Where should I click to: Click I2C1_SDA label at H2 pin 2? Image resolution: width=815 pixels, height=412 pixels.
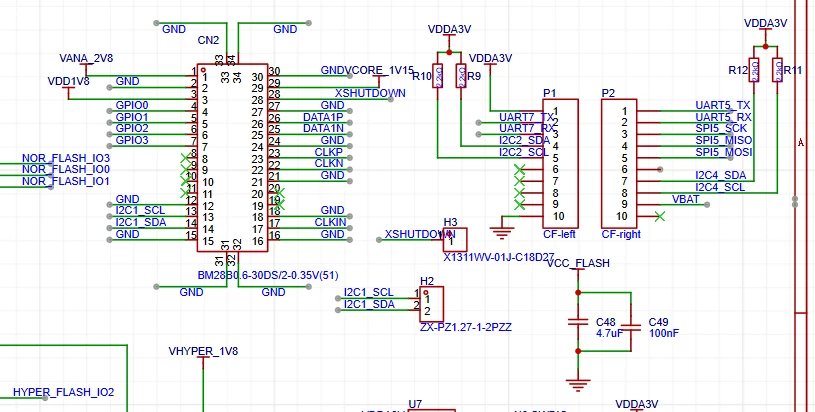(369, 304)
